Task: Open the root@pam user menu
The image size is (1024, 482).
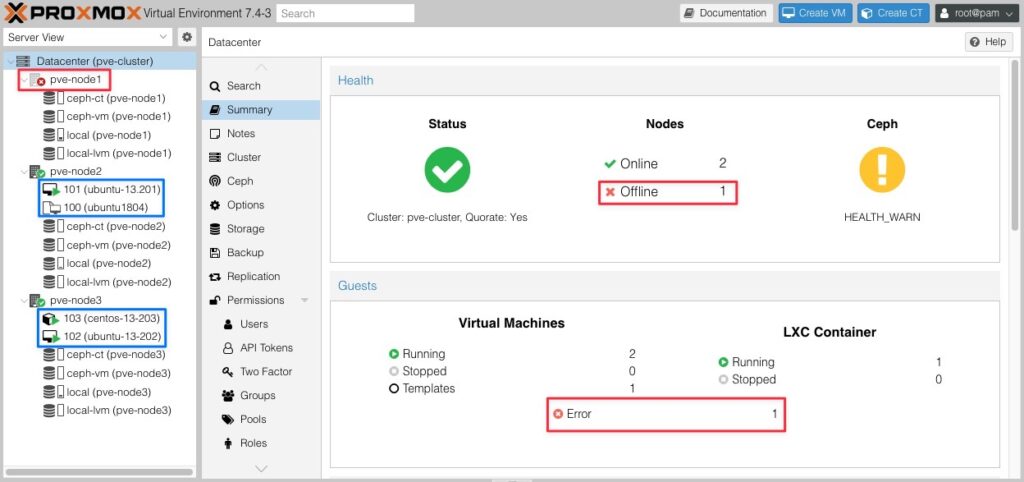Action: pos(978,13)
